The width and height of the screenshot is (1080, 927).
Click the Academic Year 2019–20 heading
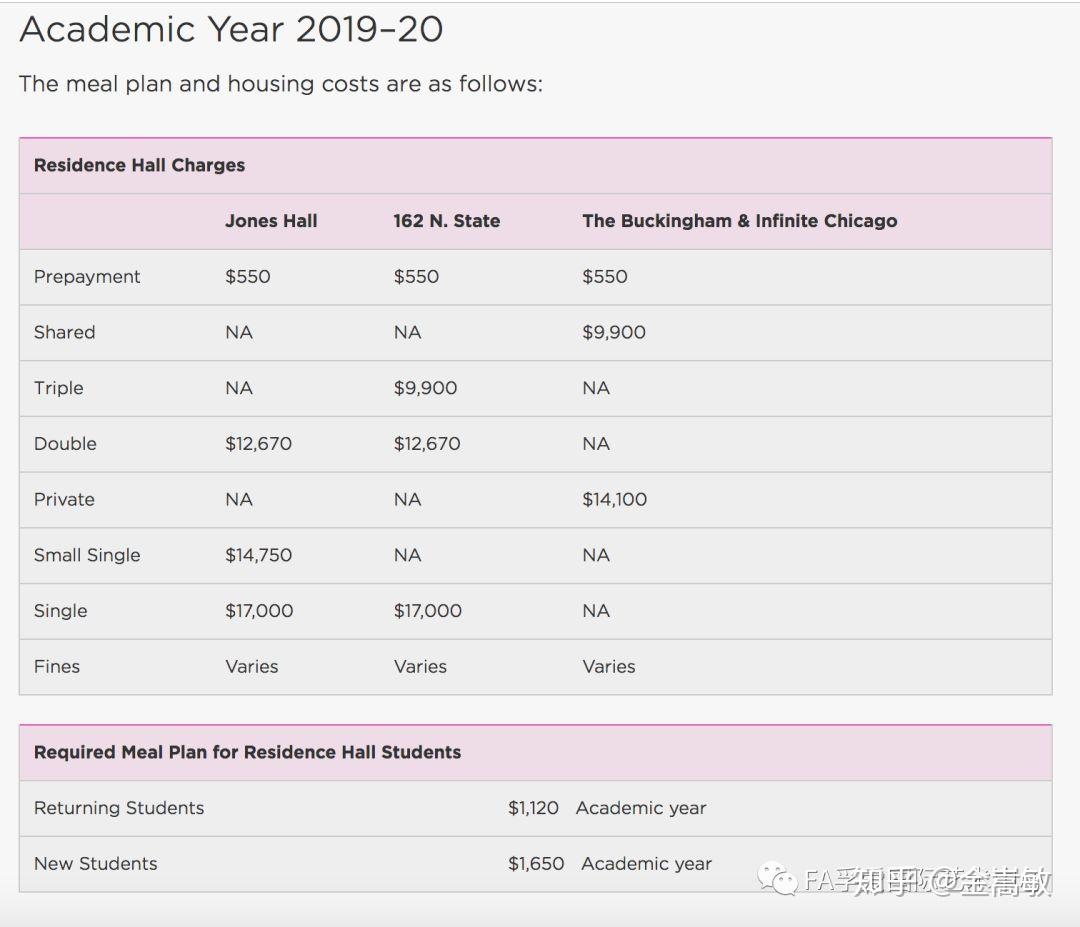pyautogui.click(x=231, y=30)
